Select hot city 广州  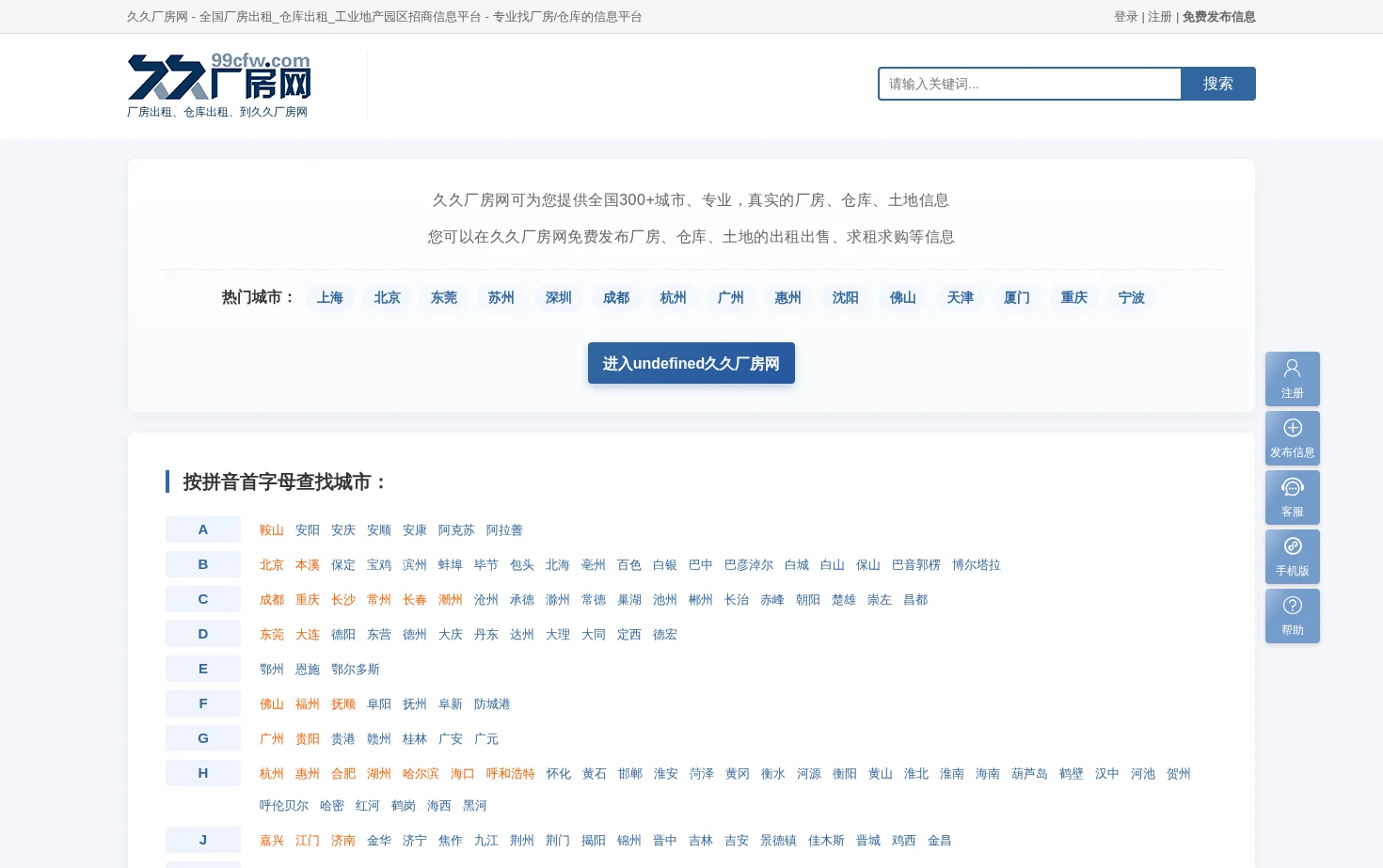coord(731,297)
